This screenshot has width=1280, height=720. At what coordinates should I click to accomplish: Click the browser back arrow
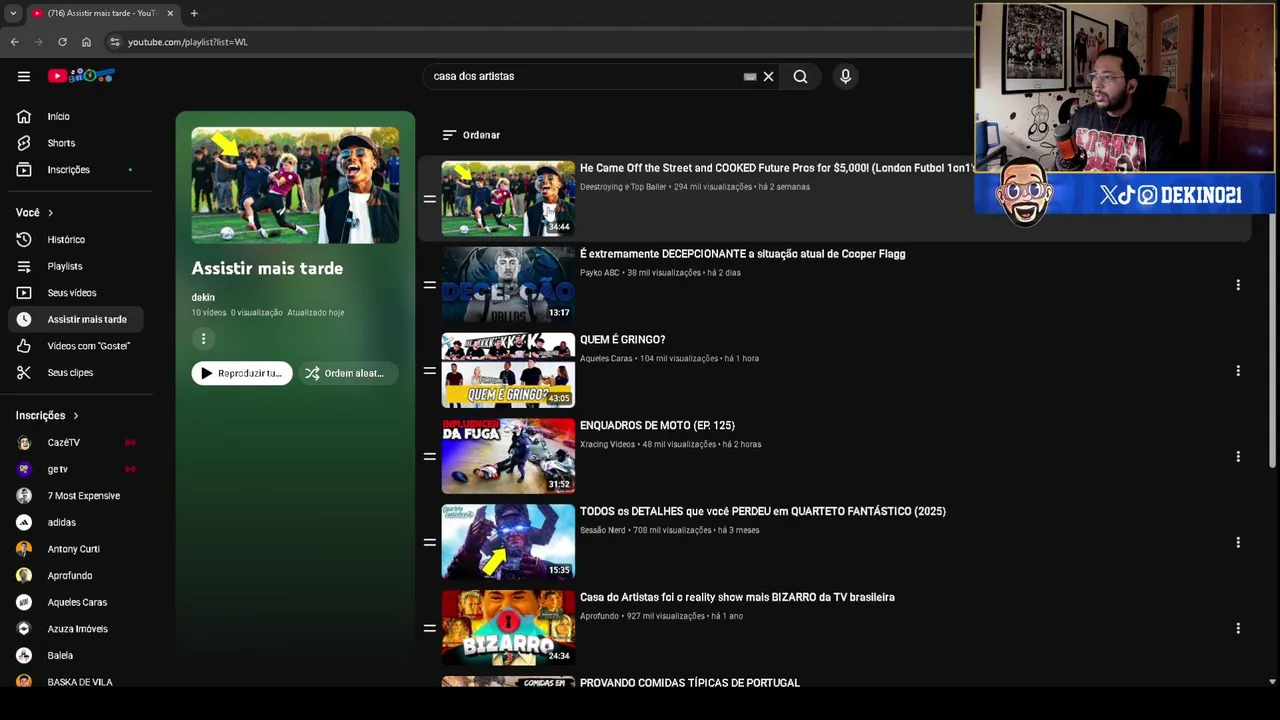click(14, 42)
